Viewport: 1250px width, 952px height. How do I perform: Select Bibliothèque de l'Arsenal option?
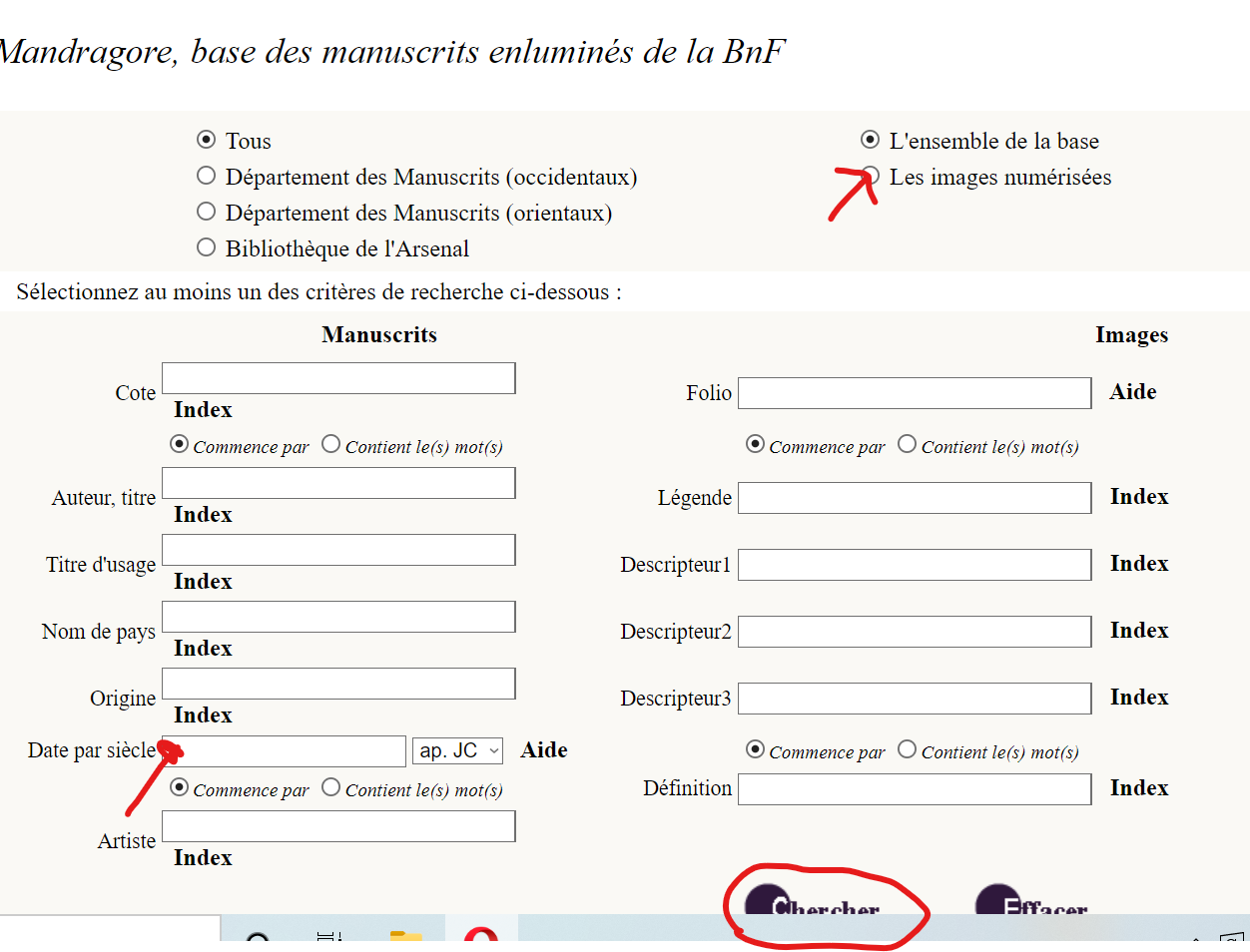point(207,247)
